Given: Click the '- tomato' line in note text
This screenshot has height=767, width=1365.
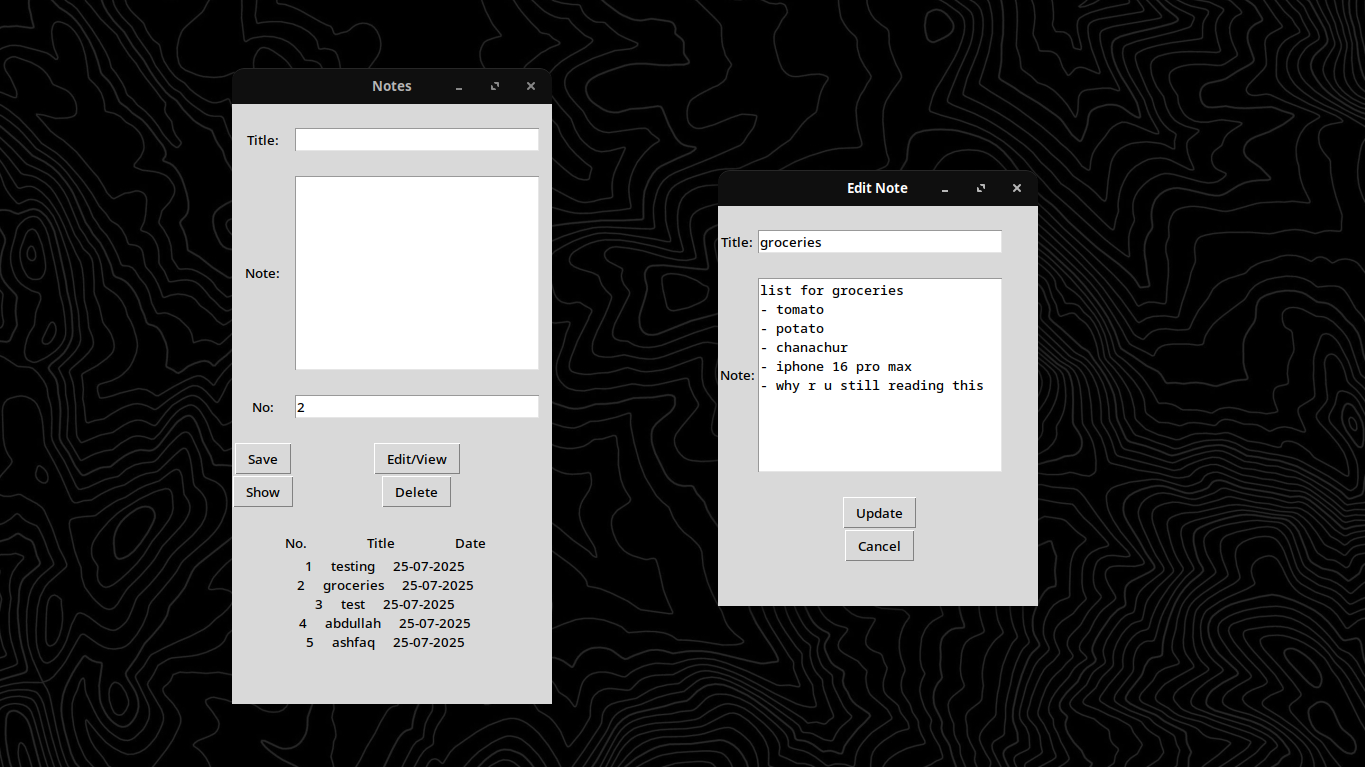Looking at the screenshot, I should [x=792, y=310].
